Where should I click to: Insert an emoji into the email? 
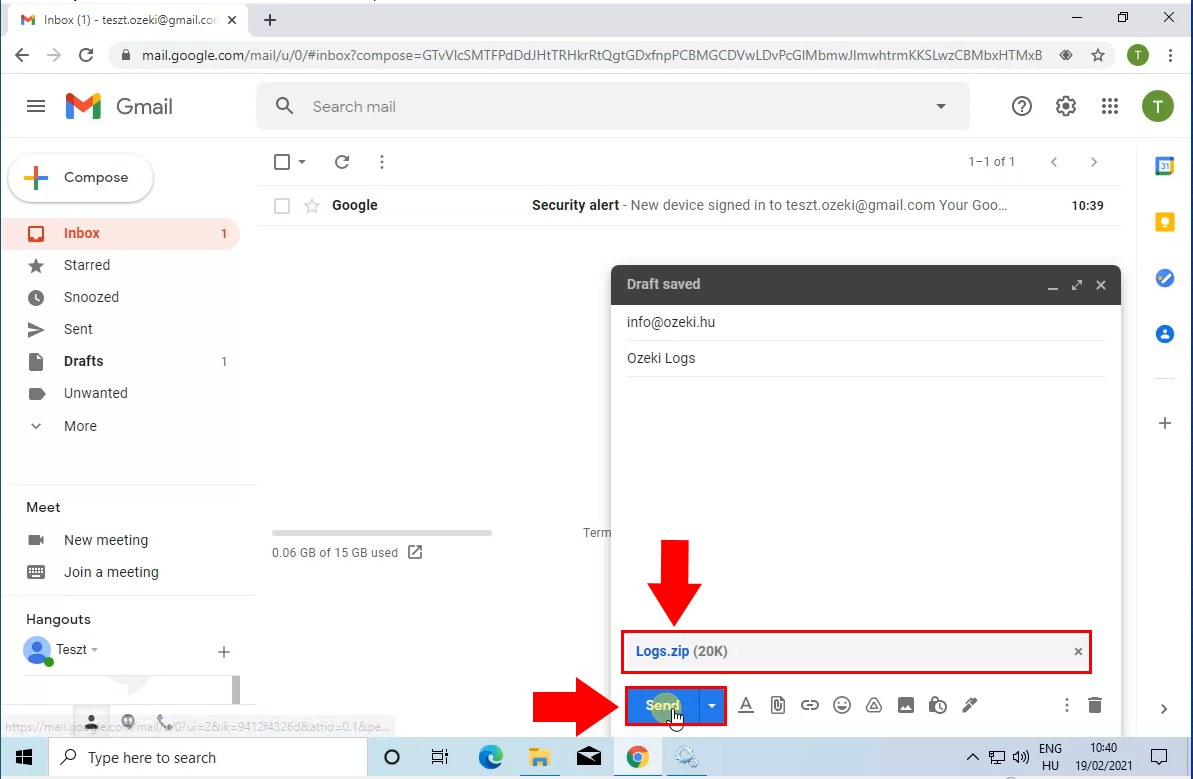click(842, 705)
